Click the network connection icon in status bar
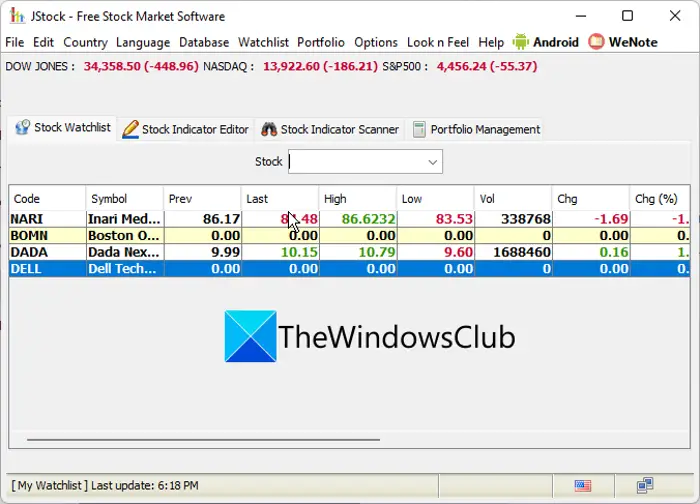Screen dimensions: 700x504 645,485
